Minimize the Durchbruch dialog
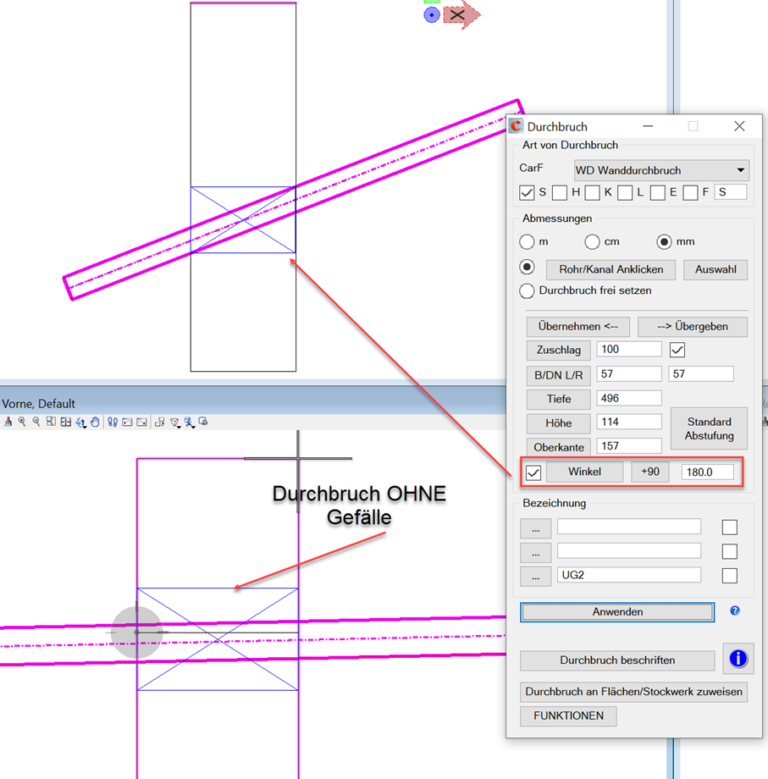 (648, 126)
